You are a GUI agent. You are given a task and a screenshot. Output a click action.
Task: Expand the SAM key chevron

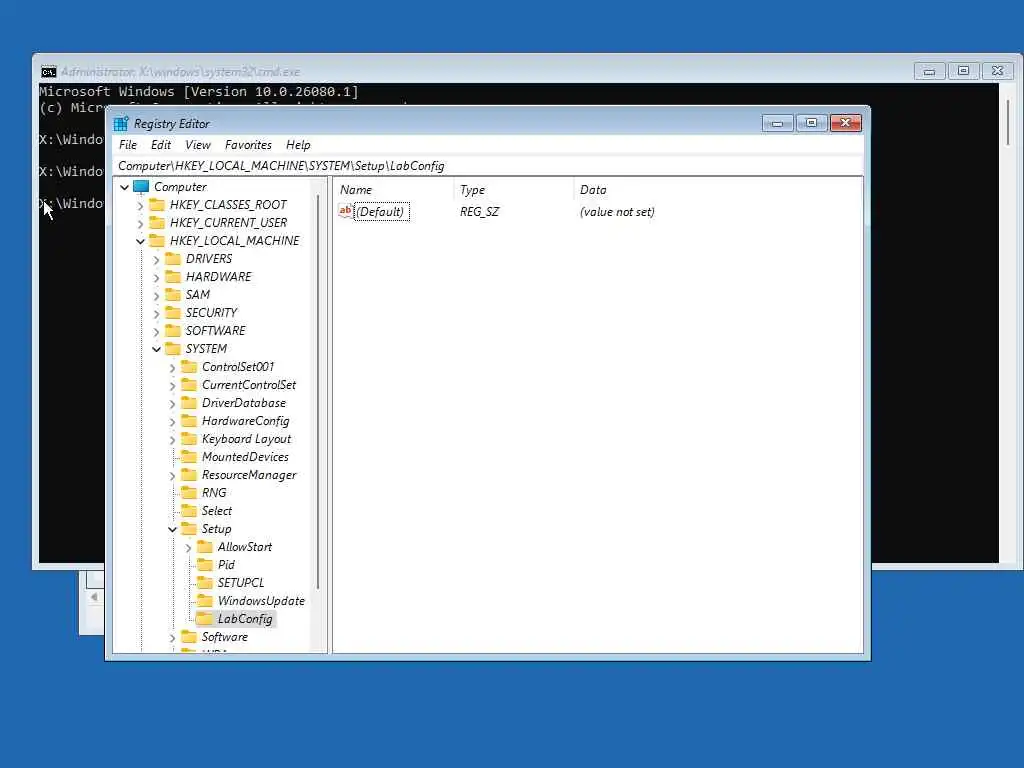pos(156,296)
